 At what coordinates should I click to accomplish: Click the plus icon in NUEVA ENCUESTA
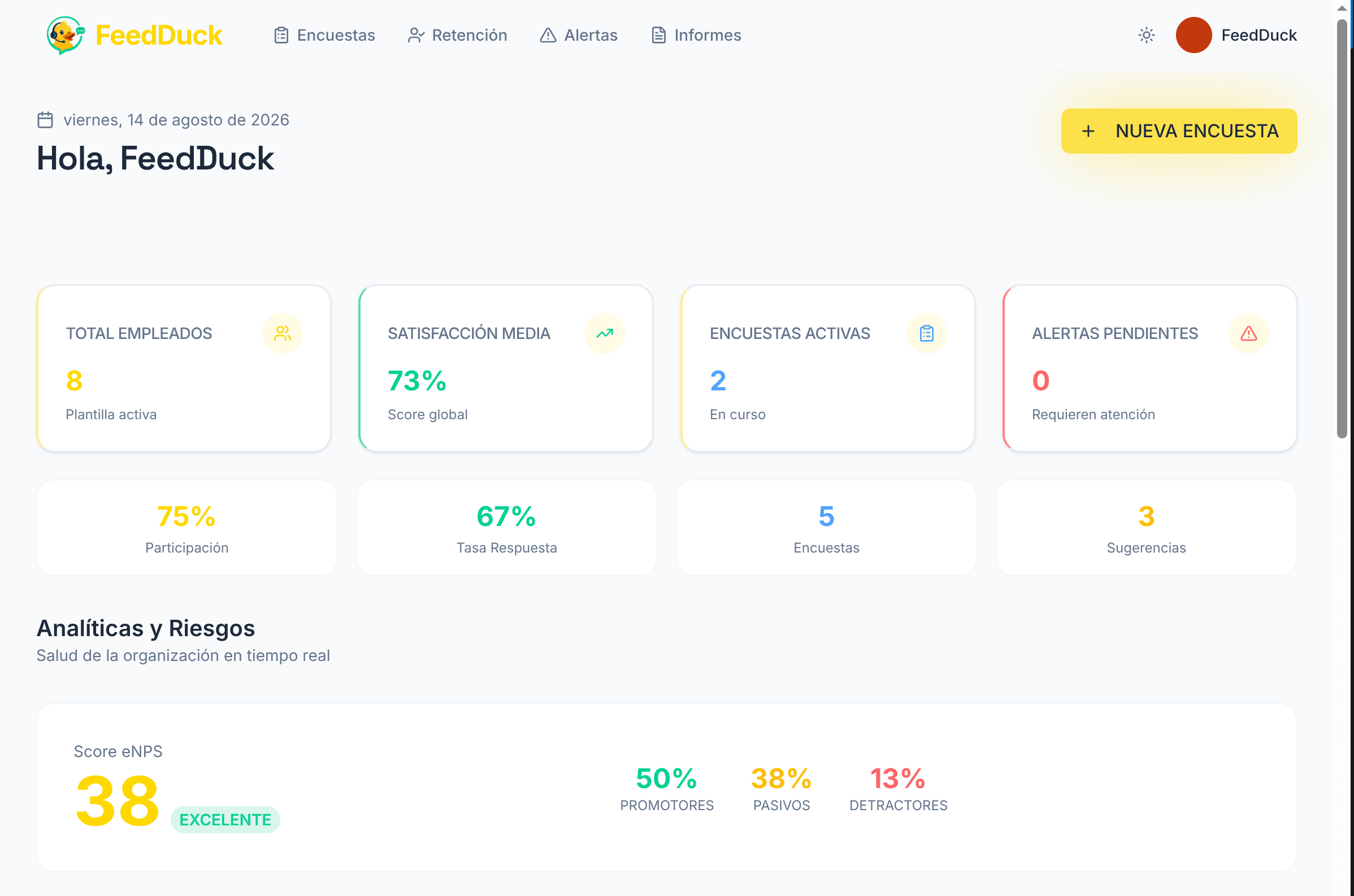(x=1088, y=132)
